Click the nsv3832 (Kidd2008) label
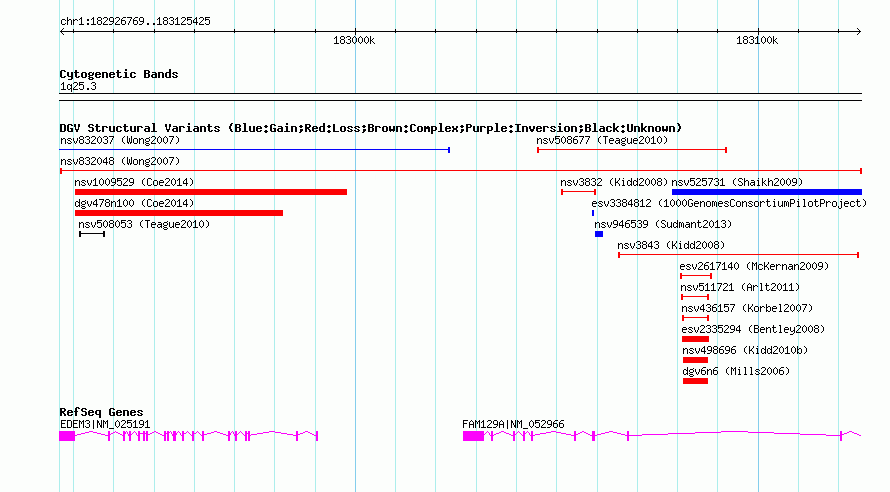Viewport: 890px width, 492px height. (x=614, y=182)
